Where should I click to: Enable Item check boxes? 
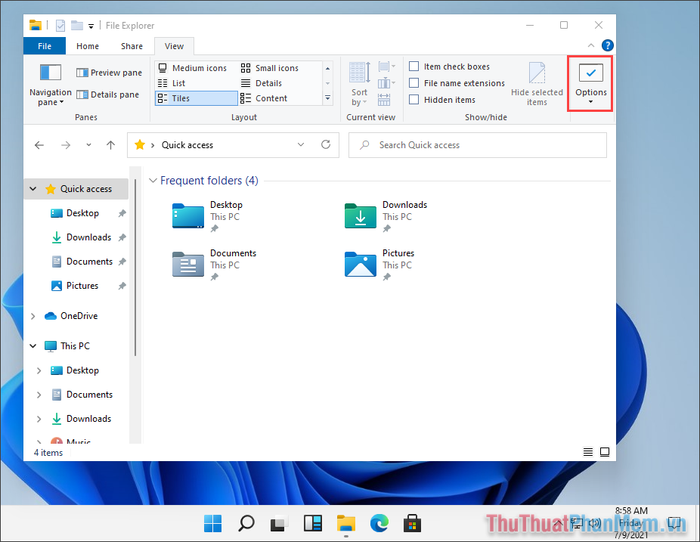414,67
